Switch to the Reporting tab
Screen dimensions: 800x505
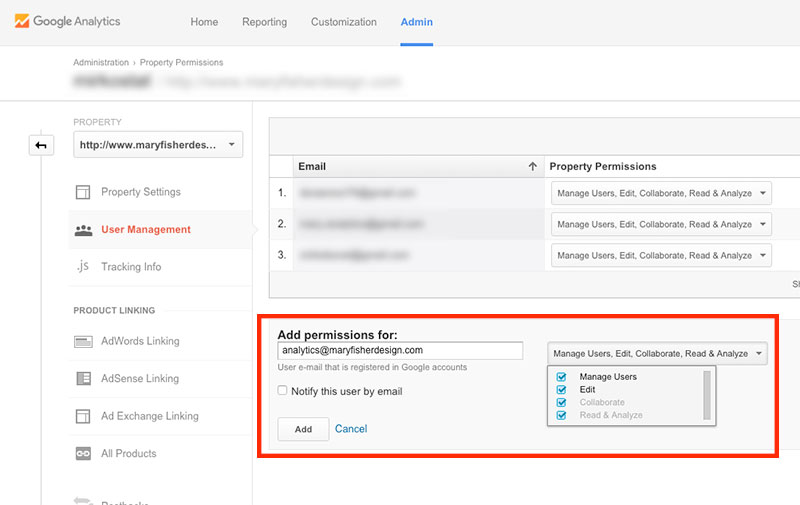click(264, 22)
